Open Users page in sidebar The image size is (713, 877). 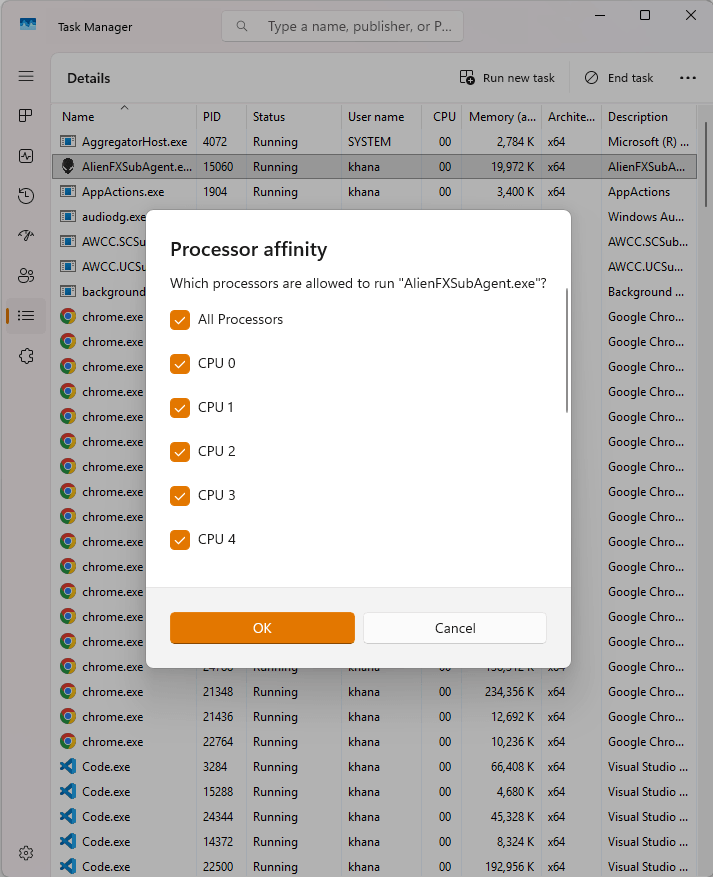tap(26, 276)
